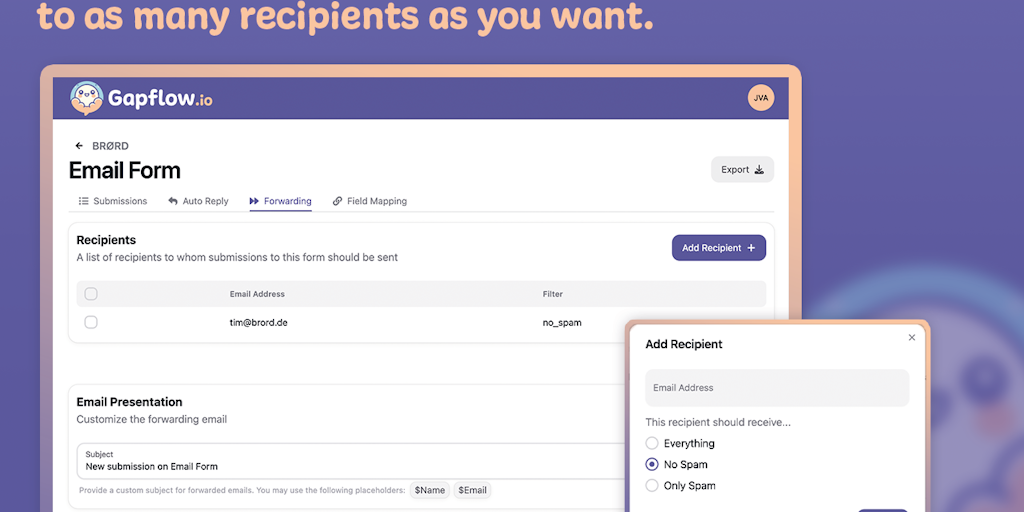Tick the select-all checkbox in table header
This screenshot has height=512, width=1024.
point(91,294)
